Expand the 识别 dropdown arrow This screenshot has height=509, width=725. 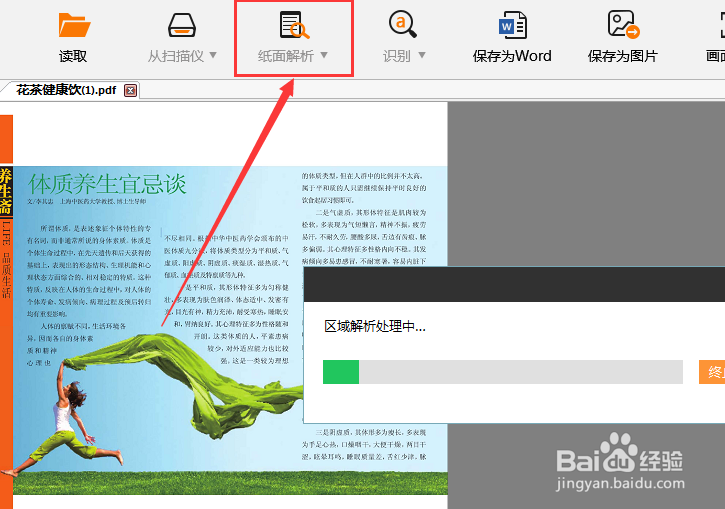pos(422,55)
